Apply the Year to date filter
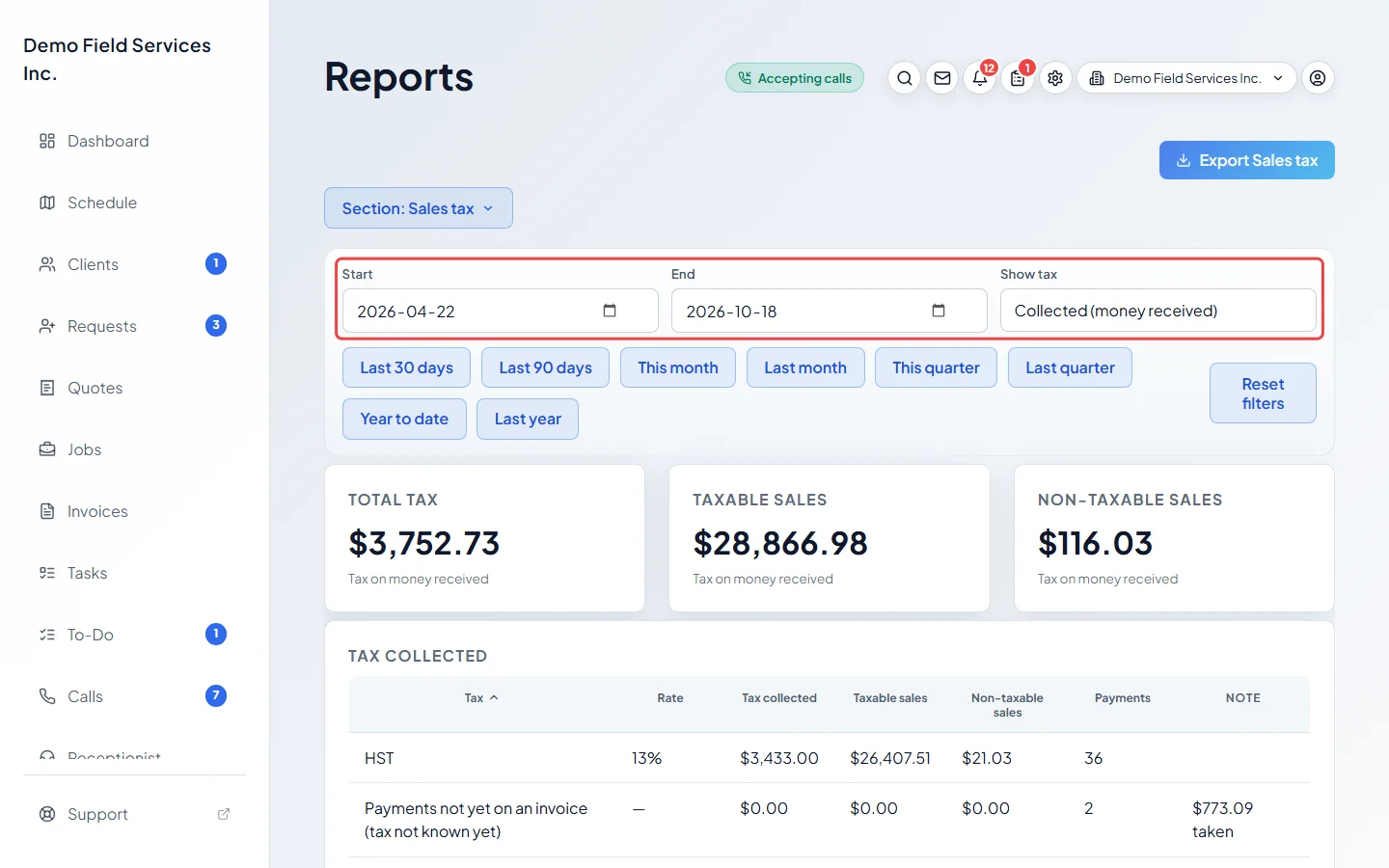The width and height of the screenshot is (1389, 868). click(x=404, y=419)
